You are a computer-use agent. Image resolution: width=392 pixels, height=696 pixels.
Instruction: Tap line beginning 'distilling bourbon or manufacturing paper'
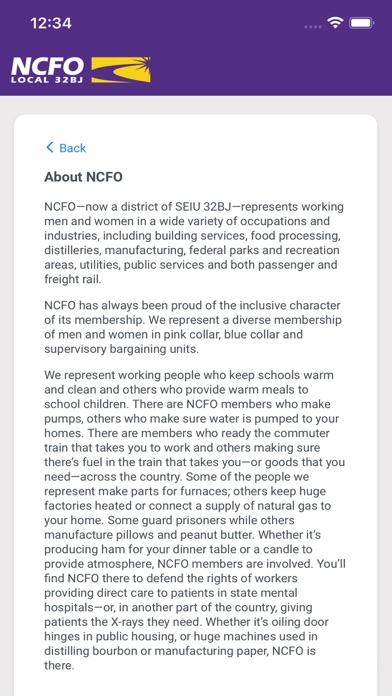(180, 651)
